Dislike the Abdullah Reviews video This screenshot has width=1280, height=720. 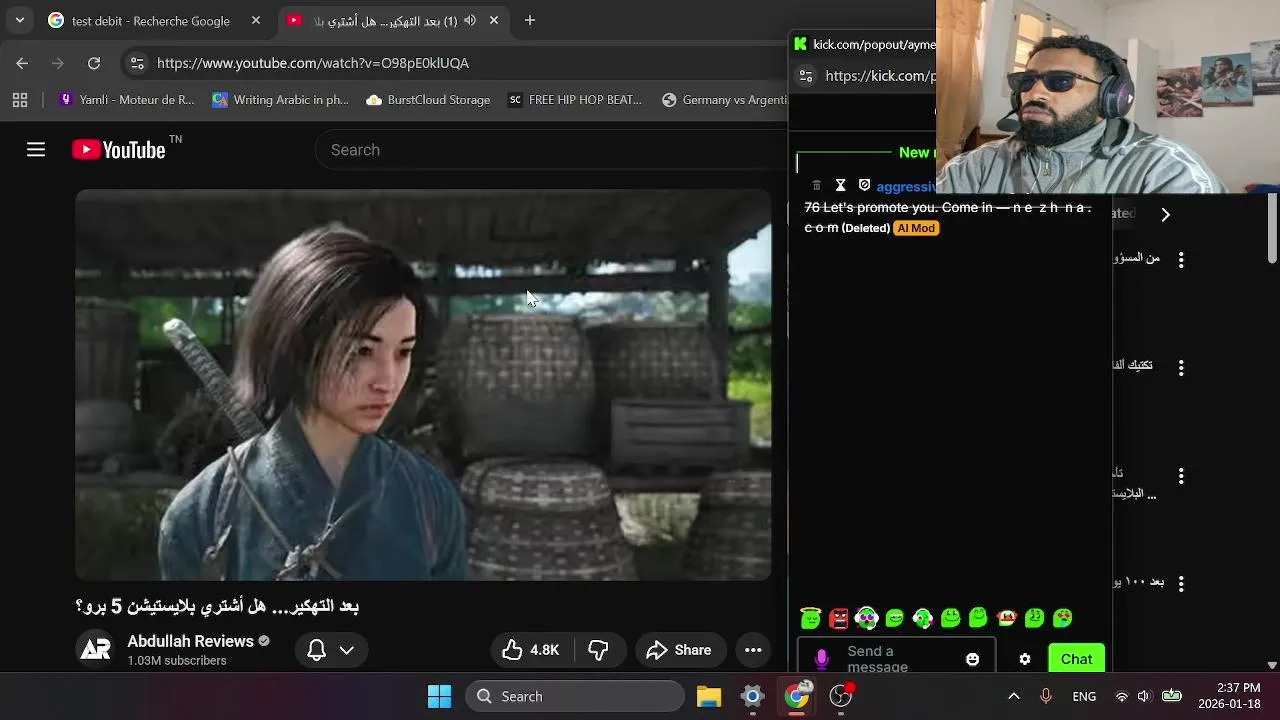click(x=598, y=650)
